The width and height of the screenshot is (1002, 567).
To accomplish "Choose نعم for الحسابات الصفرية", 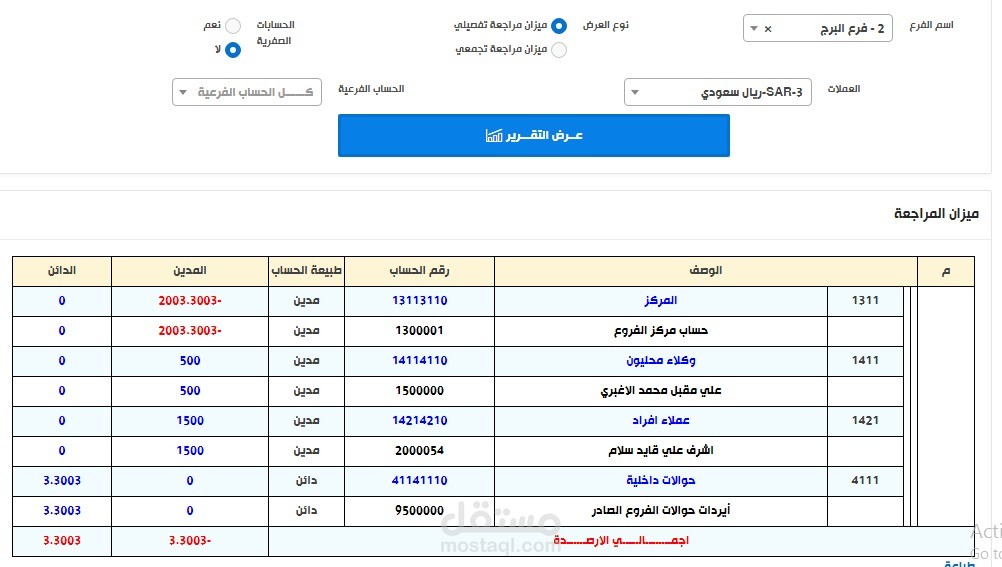I will click(233, 26).
